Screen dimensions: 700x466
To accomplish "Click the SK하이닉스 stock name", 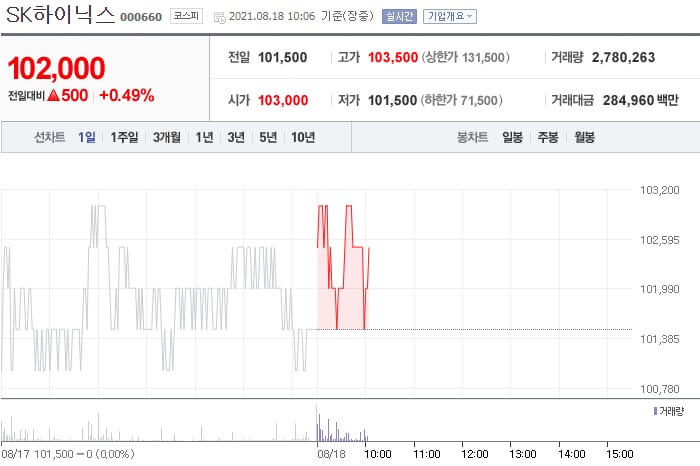I will pyautogui.click(x=61, y=15).
